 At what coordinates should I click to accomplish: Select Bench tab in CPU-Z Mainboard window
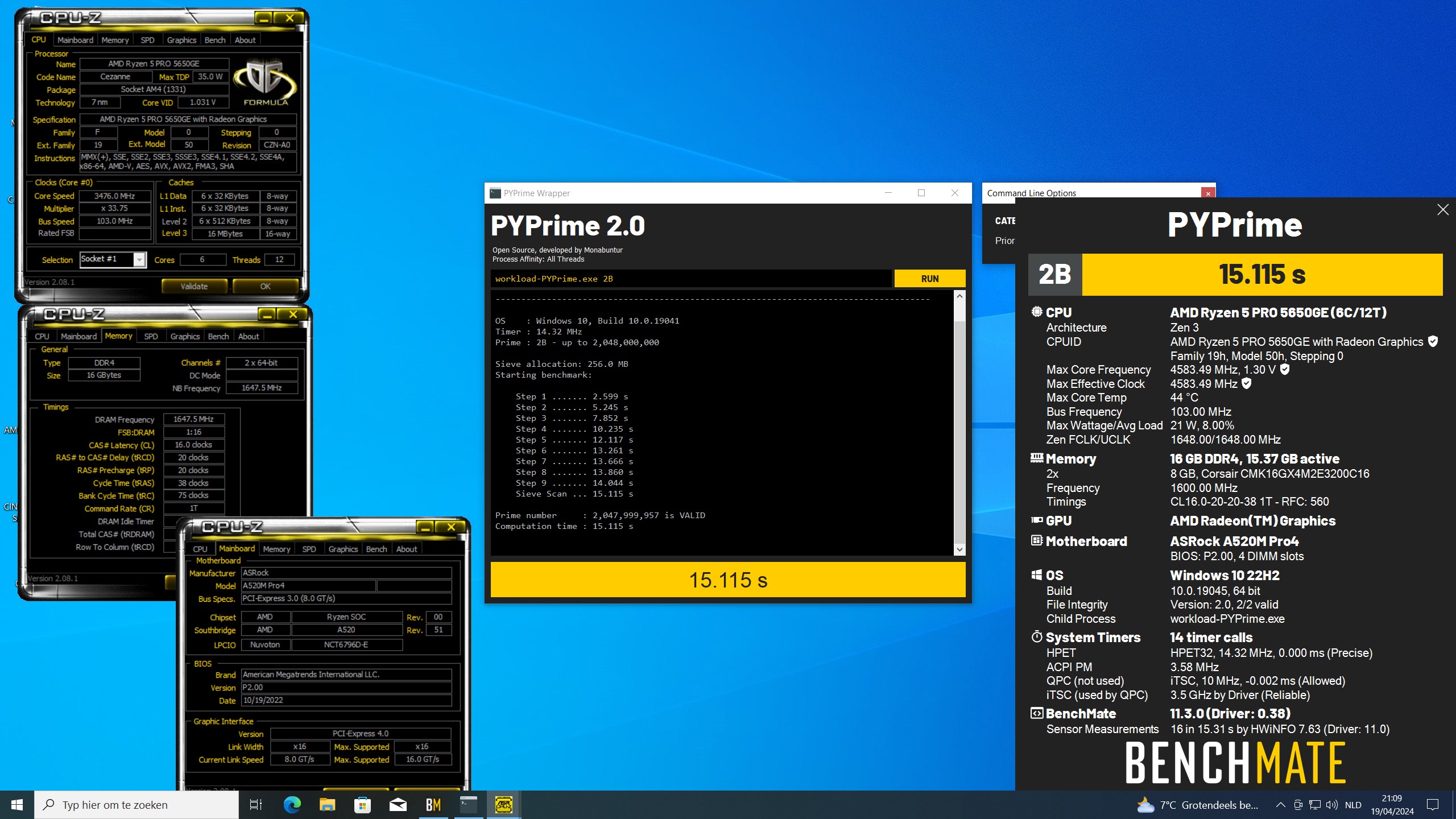[377, 549]
